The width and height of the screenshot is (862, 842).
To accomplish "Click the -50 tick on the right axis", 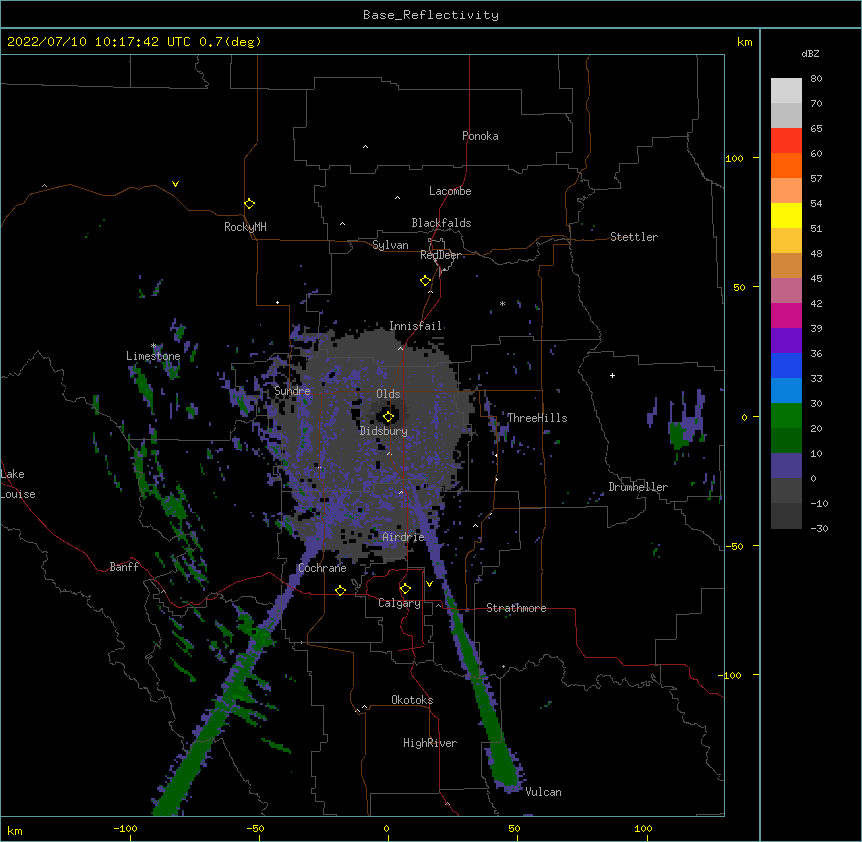I will (x=734, y=546).
